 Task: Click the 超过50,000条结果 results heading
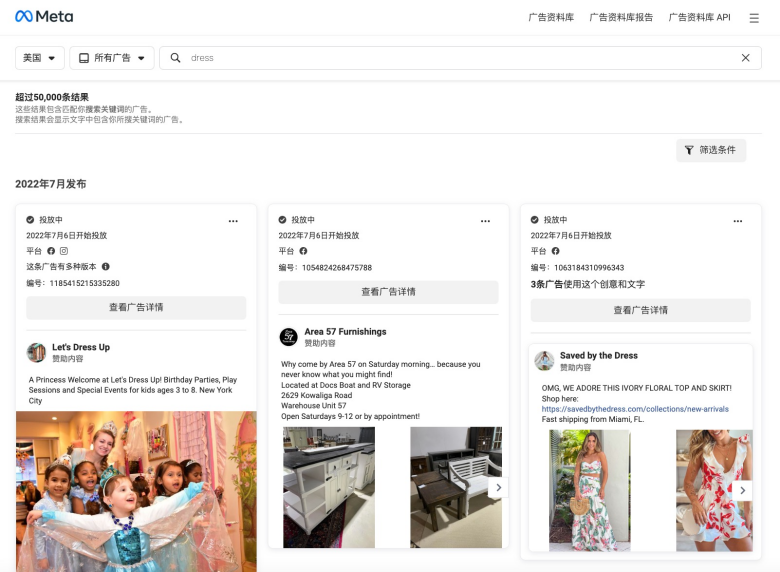tap(52, 97)
